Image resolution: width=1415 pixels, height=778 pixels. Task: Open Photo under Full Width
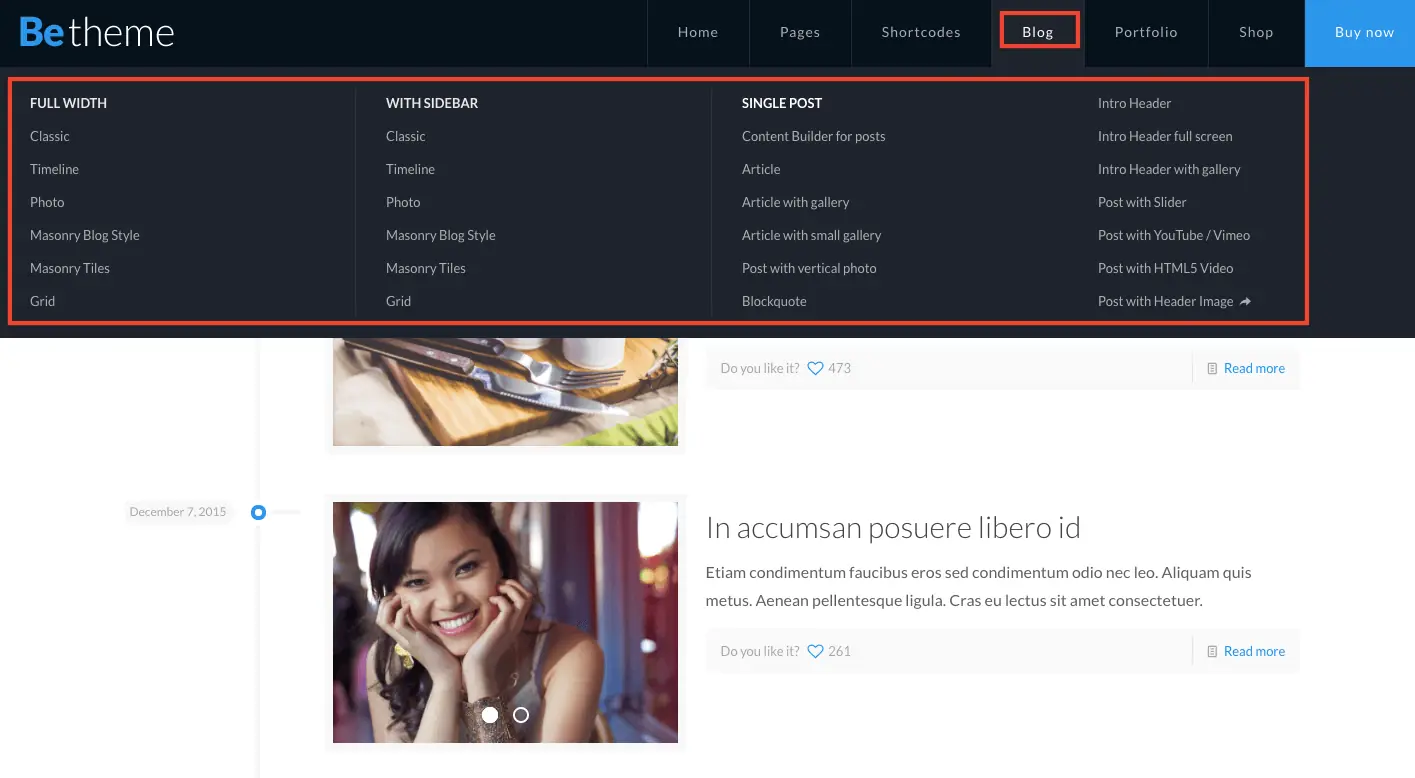tap(47, 202)
